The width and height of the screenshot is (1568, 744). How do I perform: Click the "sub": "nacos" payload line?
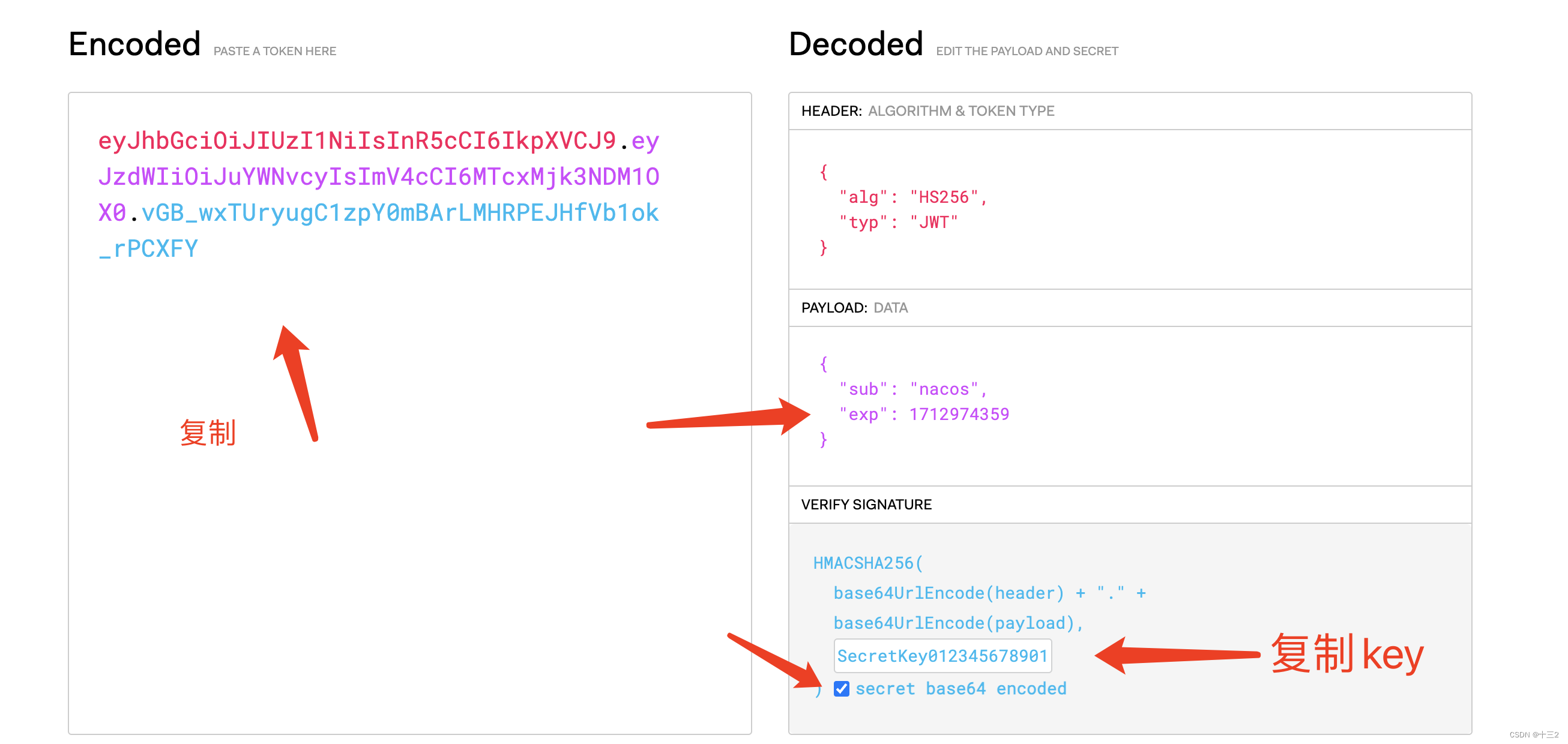[x=912, y=389]
